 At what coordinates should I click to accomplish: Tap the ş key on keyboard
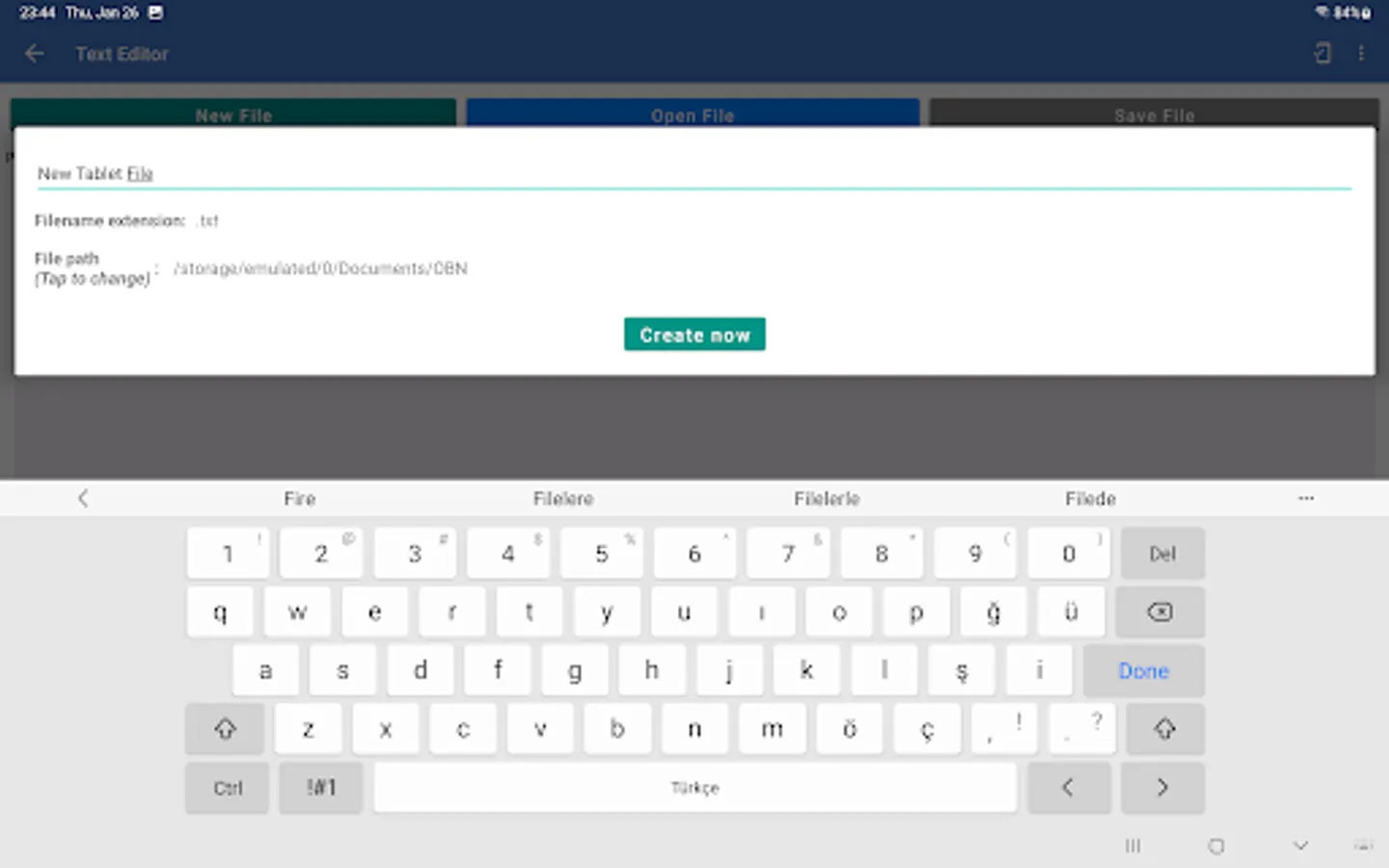click(962, 671)
